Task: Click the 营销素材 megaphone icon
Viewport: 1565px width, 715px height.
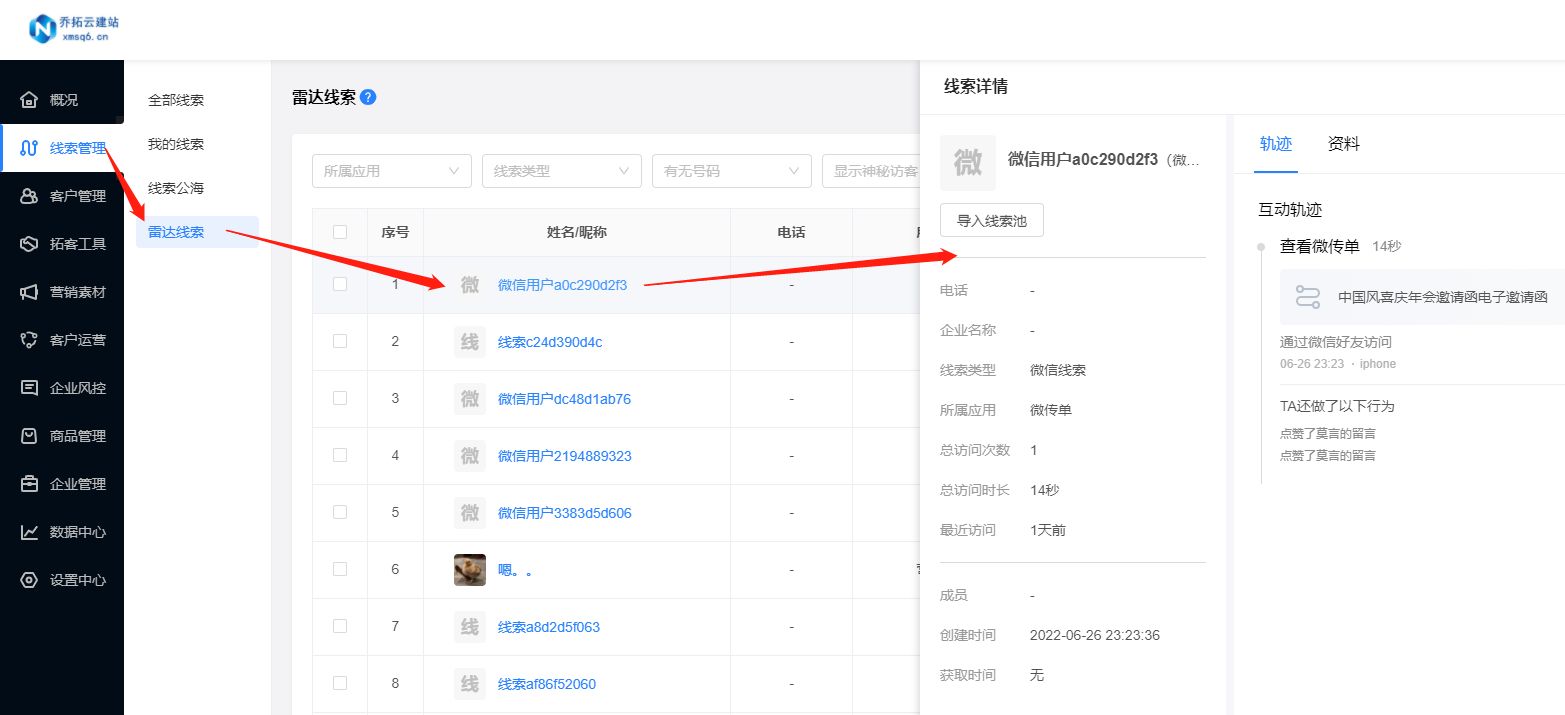Action: tap(30, 292)
